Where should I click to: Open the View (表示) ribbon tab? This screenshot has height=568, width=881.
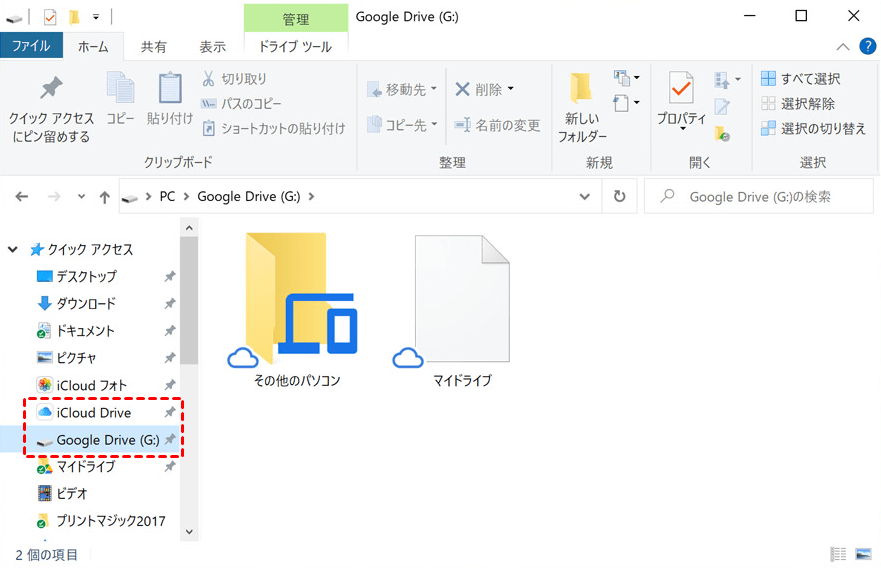212,46
